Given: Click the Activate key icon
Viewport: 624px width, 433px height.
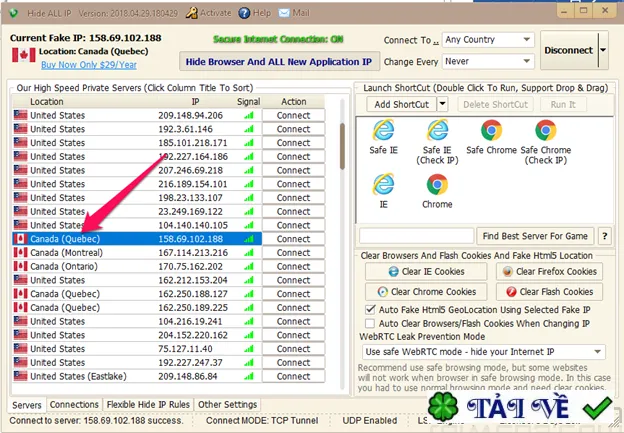Looking at the screenshot, I should pyautogui.click(x=192, y=13).
